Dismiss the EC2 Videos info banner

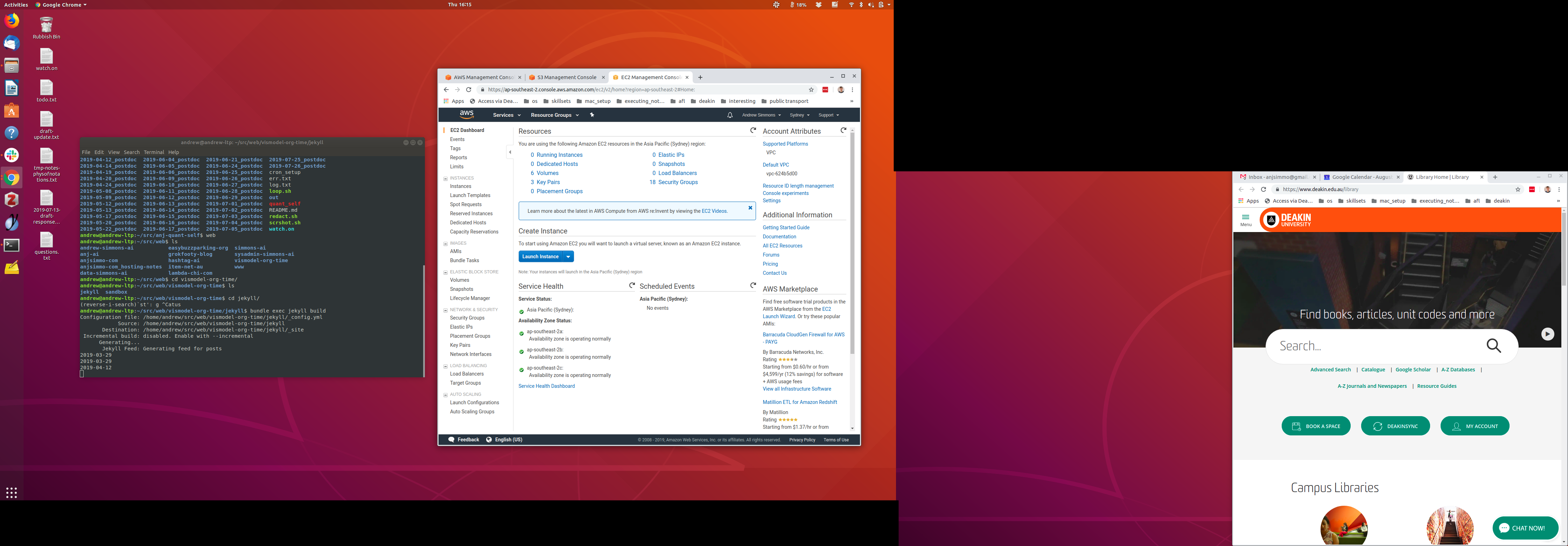tap(750, 208)
